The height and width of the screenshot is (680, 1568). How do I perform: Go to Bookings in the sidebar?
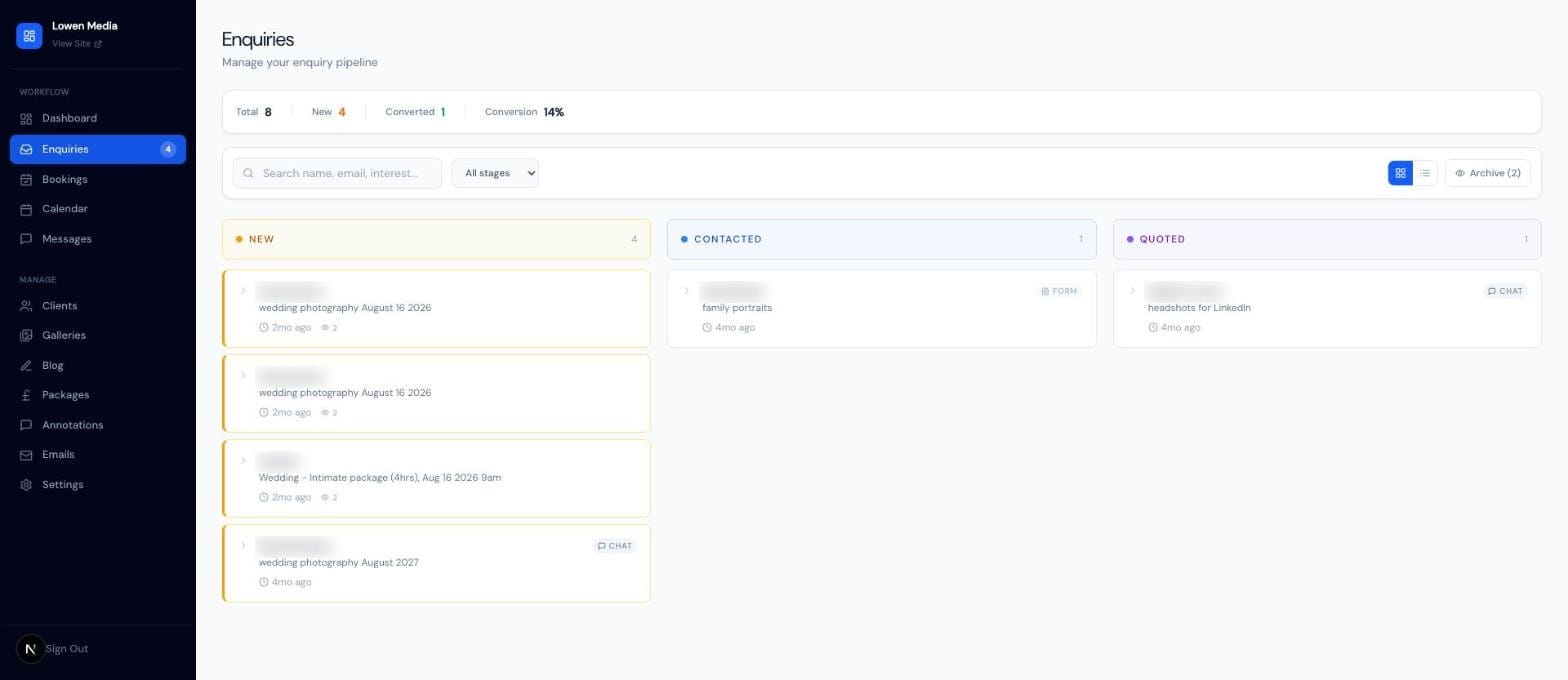[x=98, y=179]
